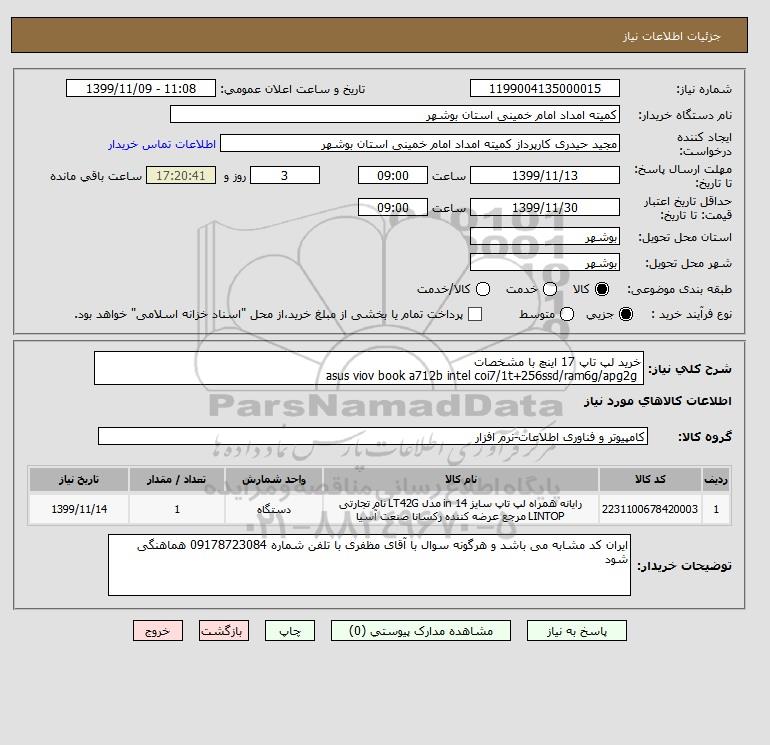Select the خدمت radio button
The image size is (770, 745).
click(550, 289)
